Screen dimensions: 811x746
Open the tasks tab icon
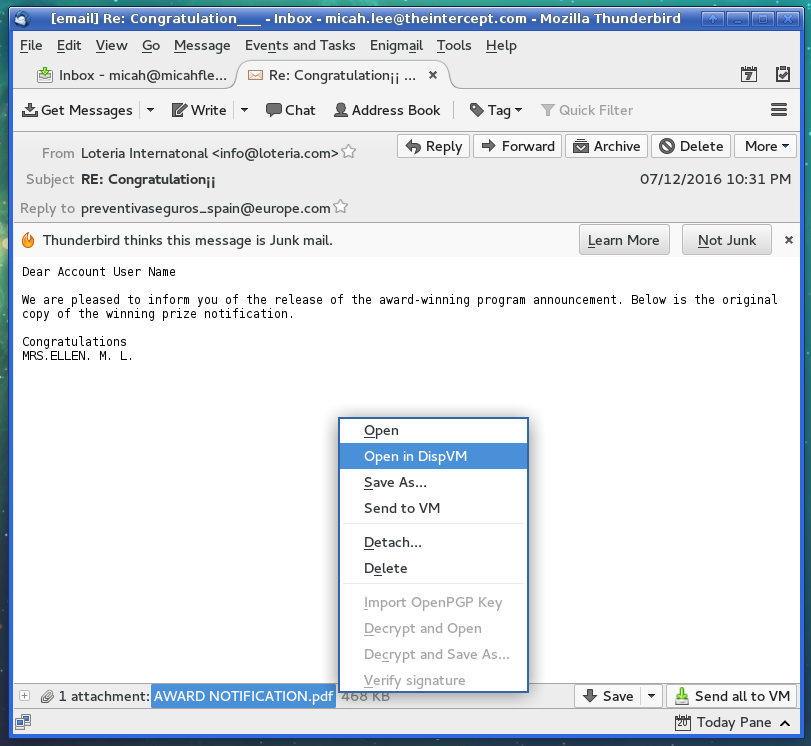[783, 74]
